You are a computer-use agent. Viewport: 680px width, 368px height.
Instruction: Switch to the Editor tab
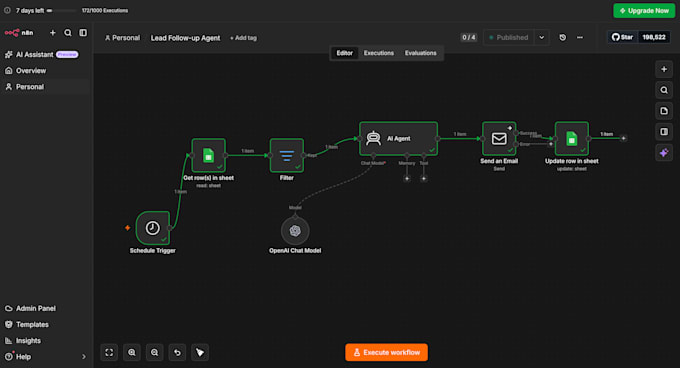coord(345,53)
